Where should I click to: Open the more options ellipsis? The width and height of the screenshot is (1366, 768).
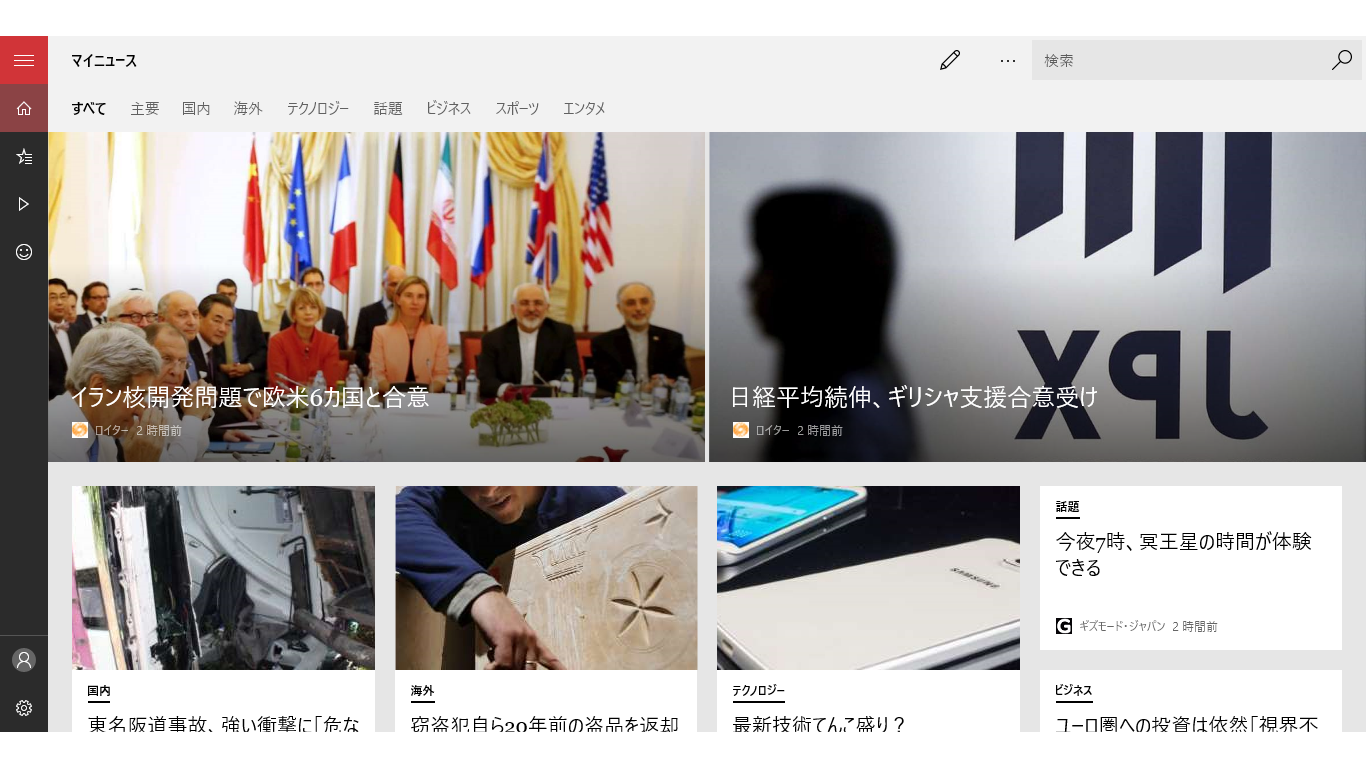coord(1008,60)
